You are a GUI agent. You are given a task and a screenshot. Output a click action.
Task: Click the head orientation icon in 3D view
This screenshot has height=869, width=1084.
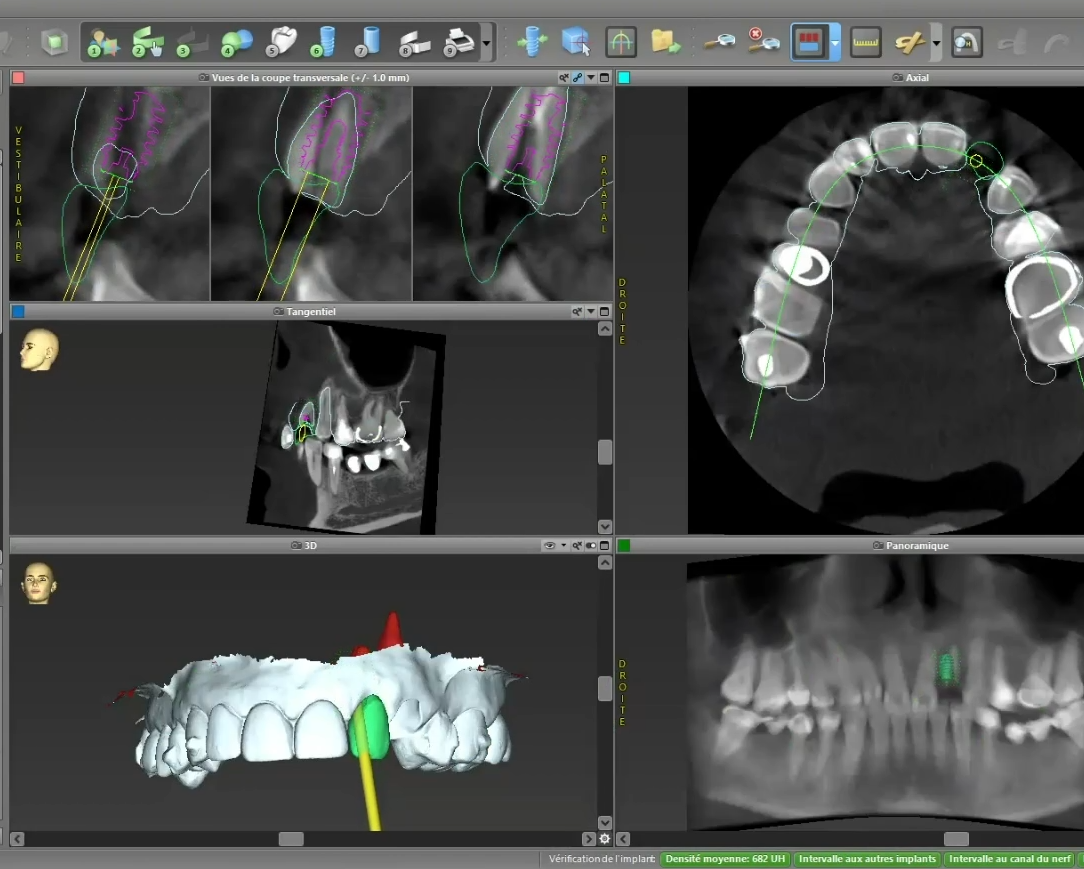pyautogui.click(x=39, y=583)
